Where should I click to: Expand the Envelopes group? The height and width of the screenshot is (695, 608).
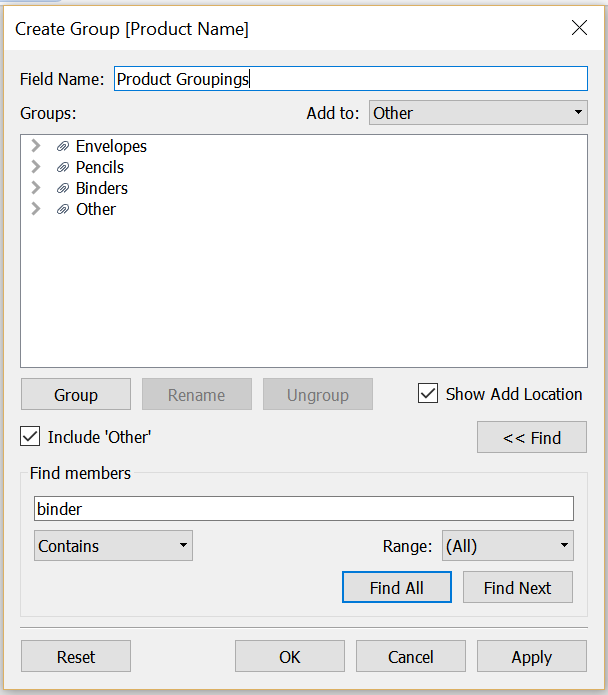(x=36, y=146)
